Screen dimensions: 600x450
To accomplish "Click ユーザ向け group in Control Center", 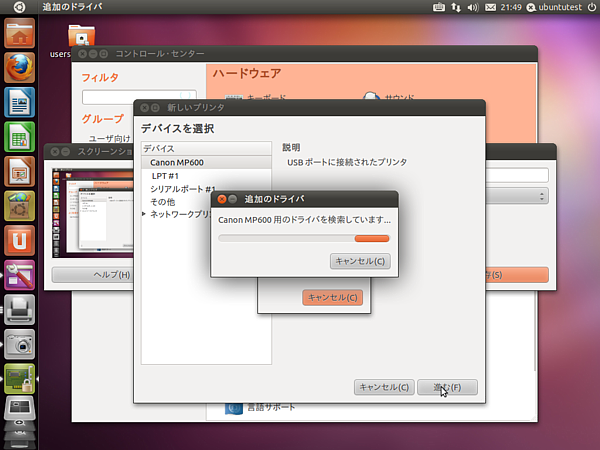I will coord(110,138).
